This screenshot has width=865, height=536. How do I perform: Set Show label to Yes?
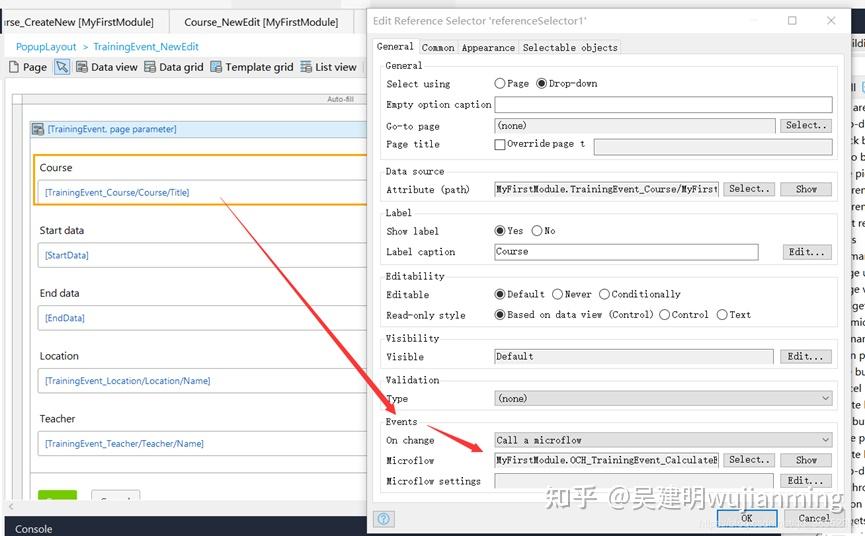pyautogui.click(x=500, y=231)
